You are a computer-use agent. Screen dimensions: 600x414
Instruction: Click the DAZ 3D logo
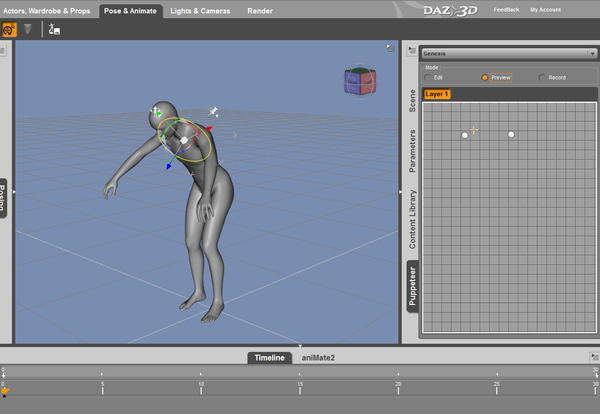tap(450, 10)
